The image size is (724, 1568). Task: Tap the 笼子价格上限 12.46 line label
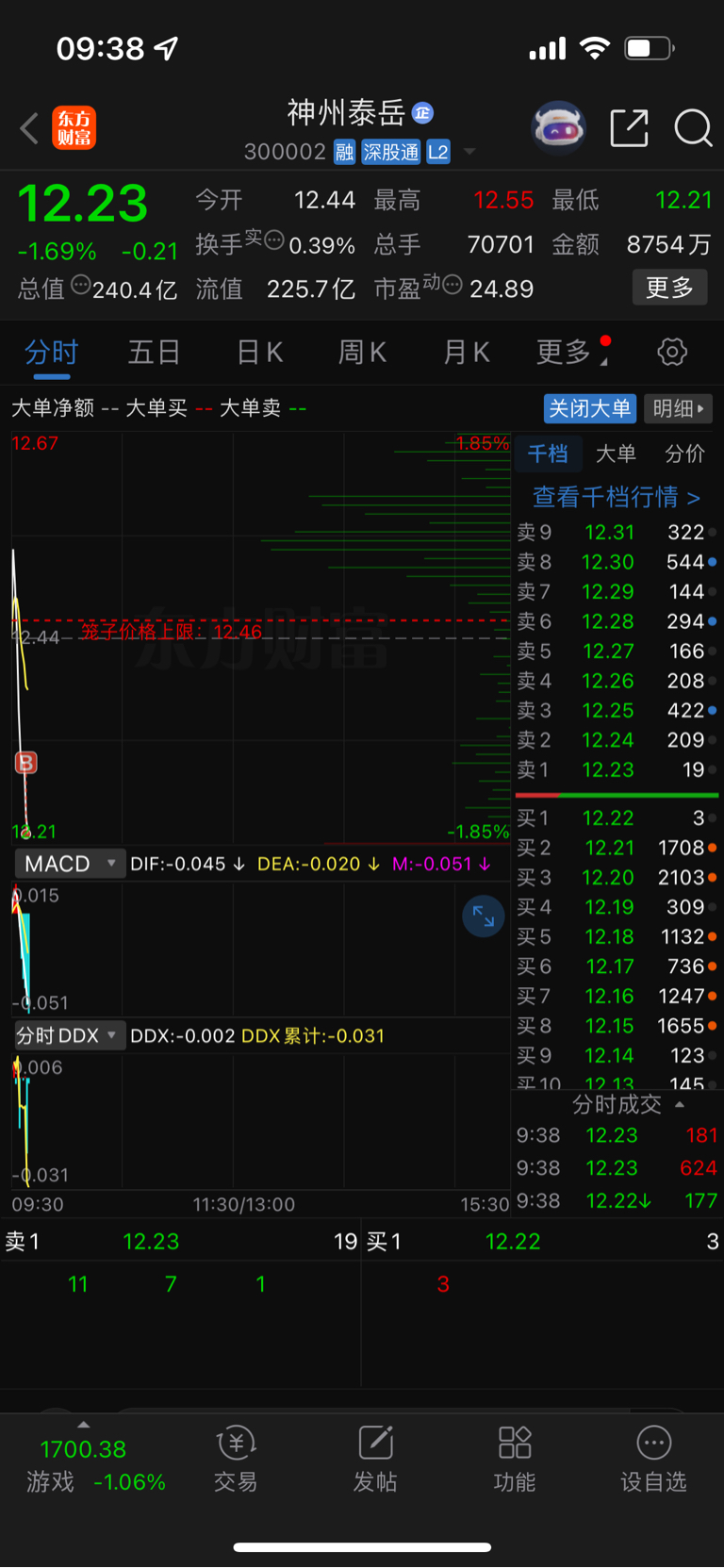tap(171, 632)
